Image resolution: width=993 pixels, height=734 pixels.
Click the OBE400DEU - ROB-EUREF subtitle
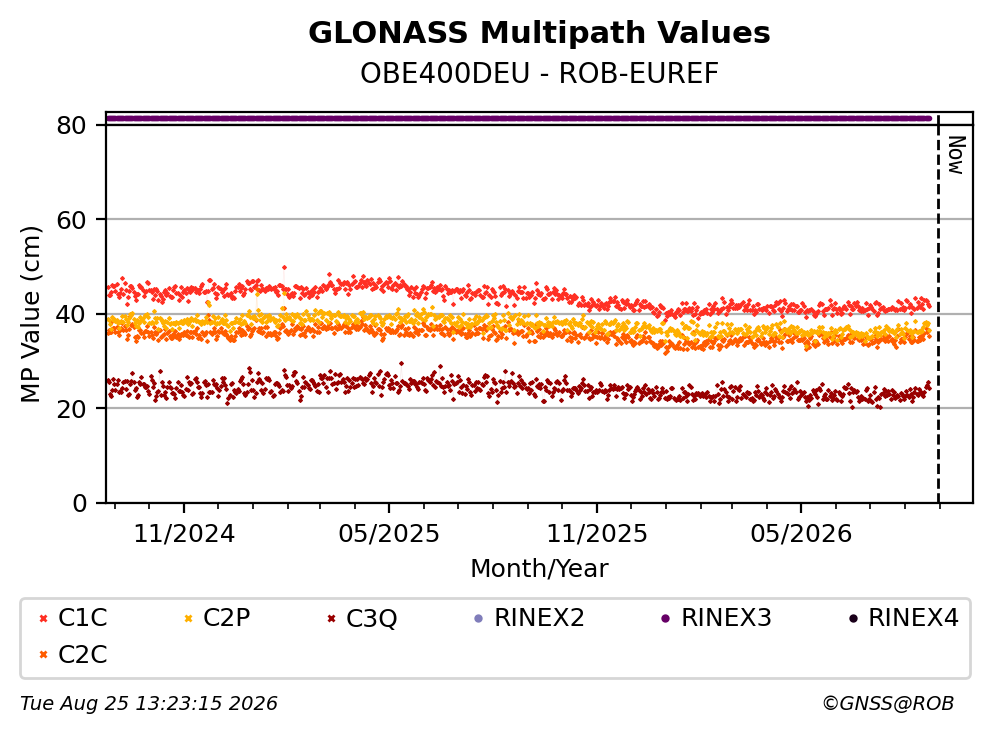(x=540, y=73)
